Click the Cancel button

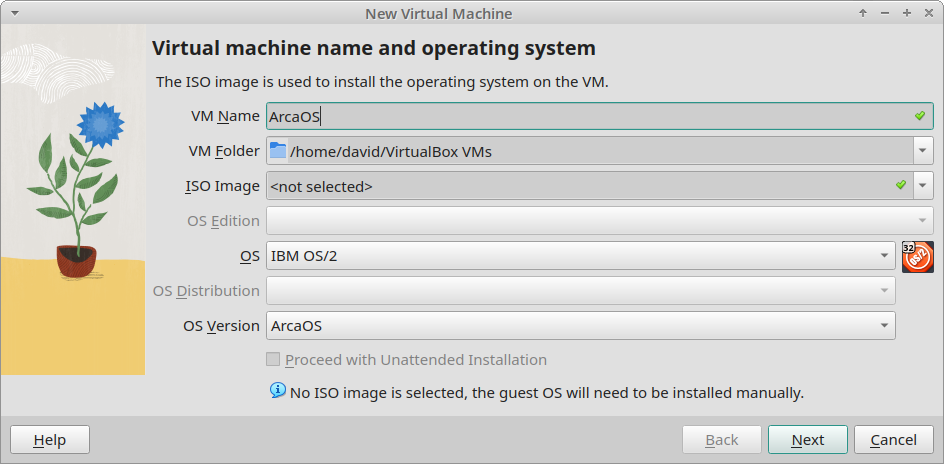[x=893, y=440]
